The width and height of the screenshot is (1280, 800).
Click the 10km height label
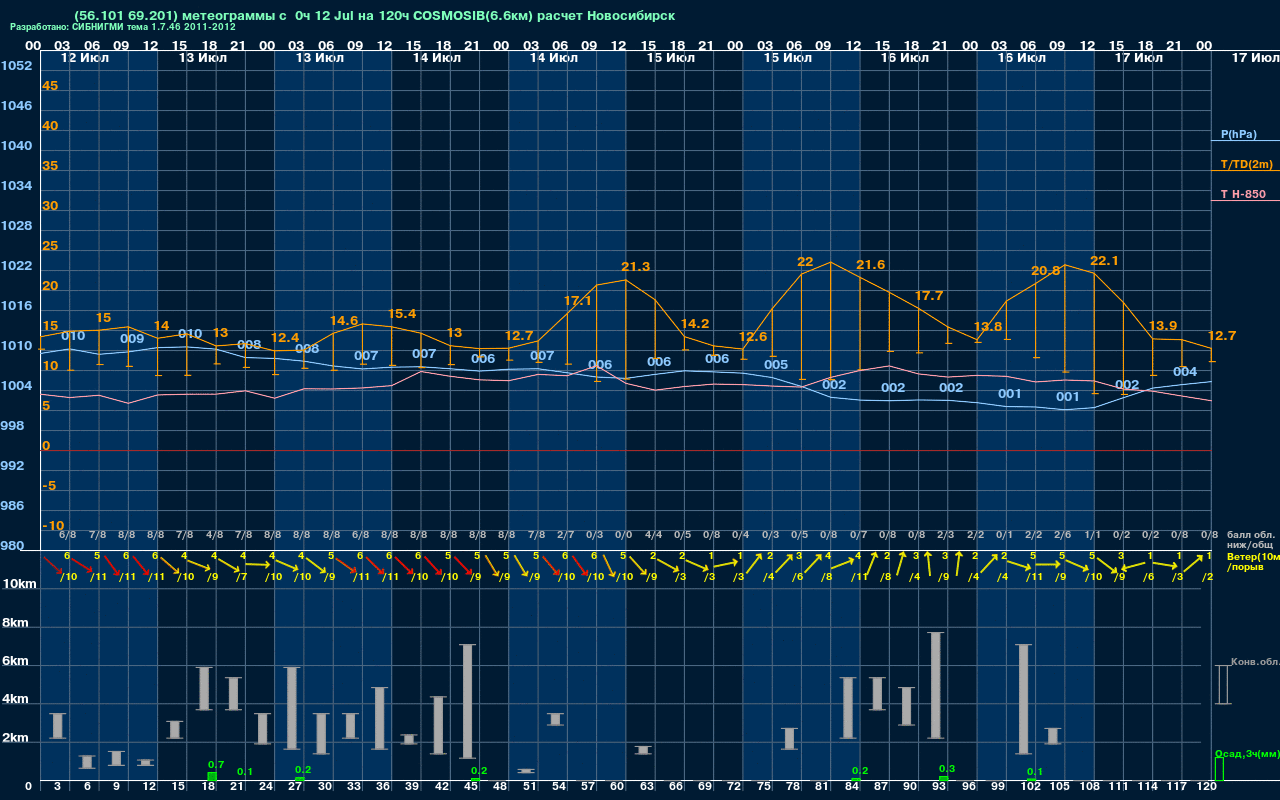tap(21, 584)
